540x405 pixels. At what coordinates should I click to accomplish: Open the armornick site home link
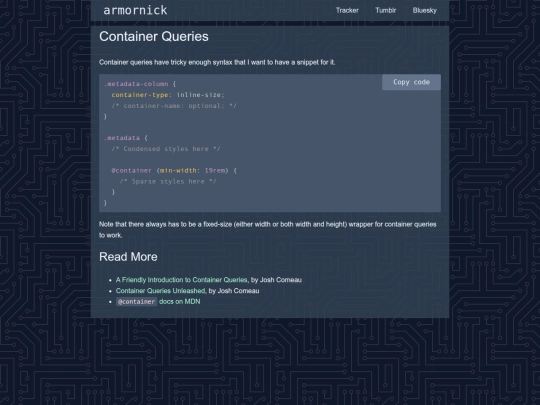(135, 10)
